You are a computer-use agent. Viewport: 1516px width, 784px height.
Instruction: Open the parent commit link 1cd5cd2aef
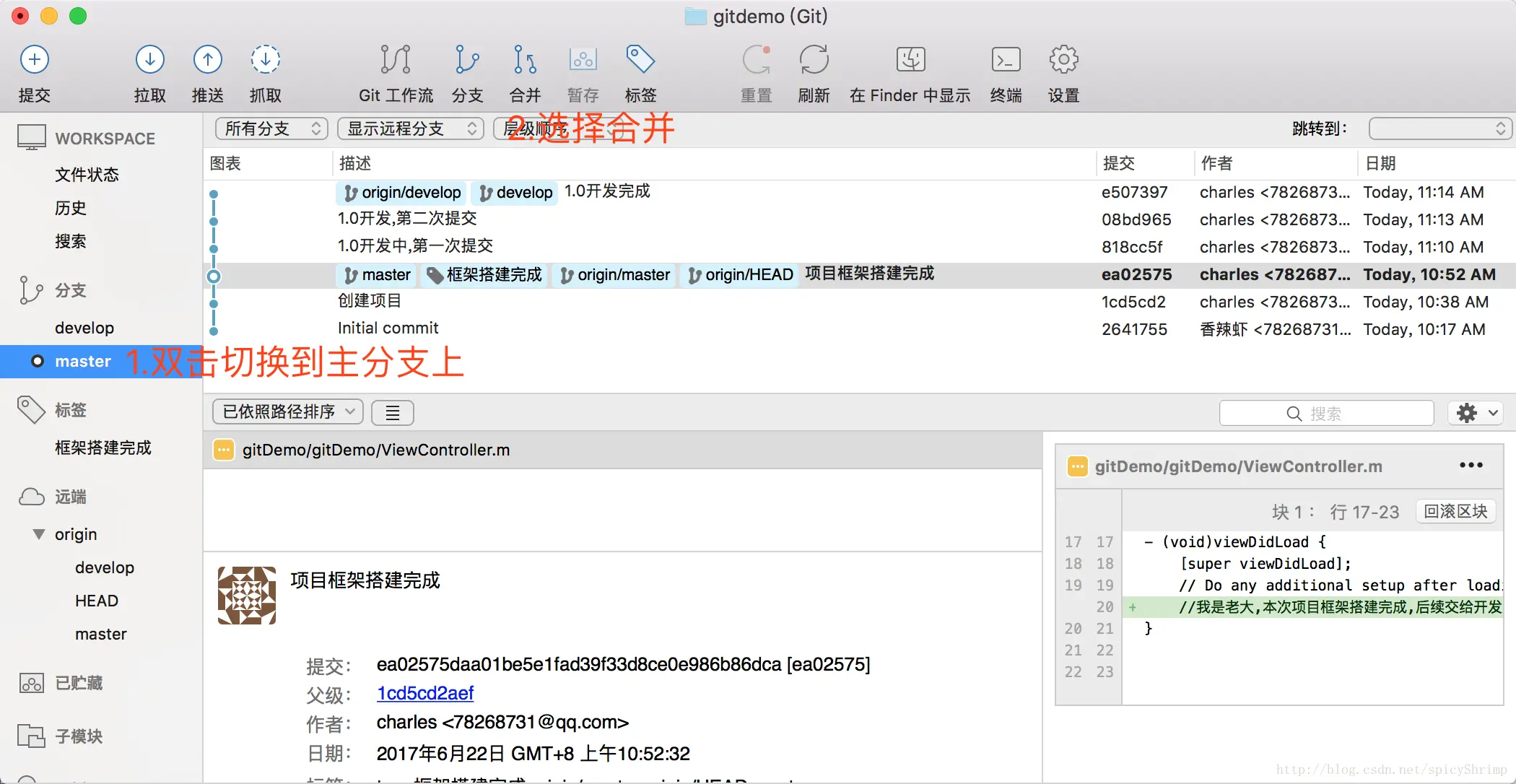click(x=424, y=693)
